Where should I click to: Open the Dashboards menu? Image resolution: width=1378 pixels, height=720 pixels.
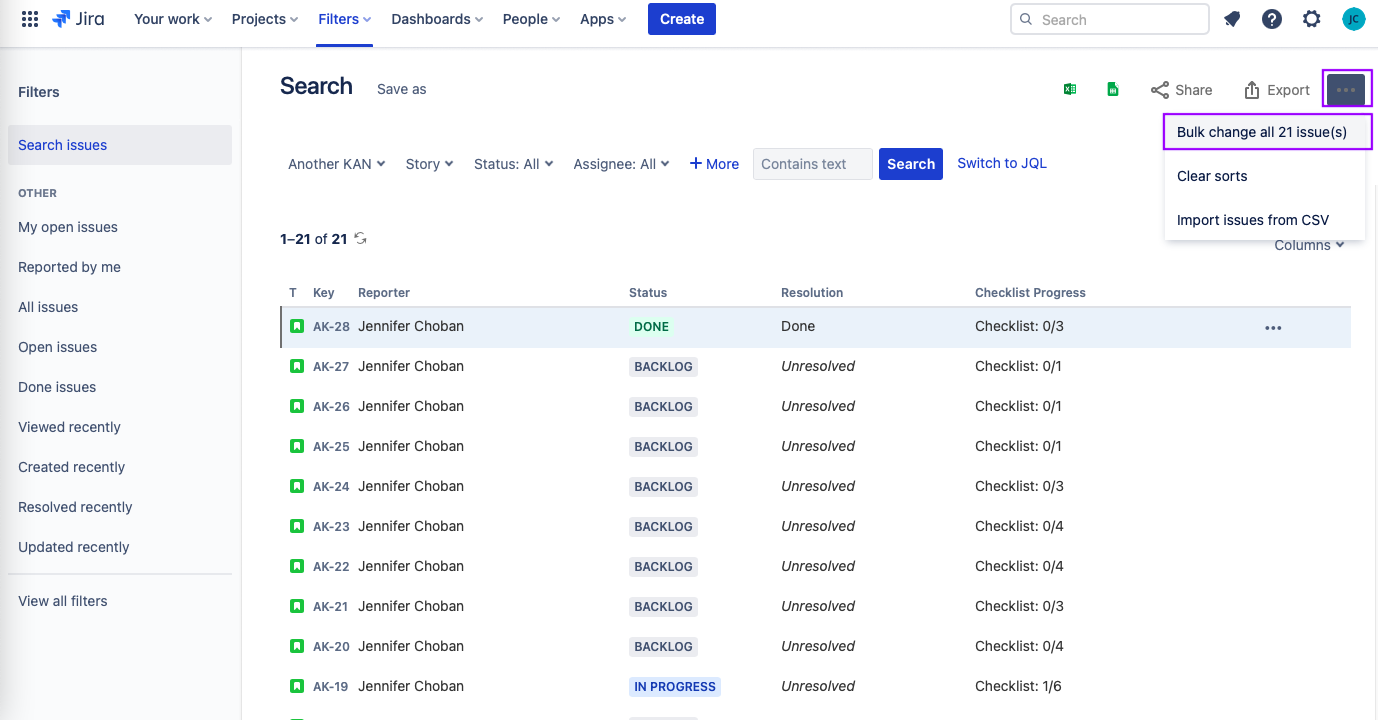(437, 19)
